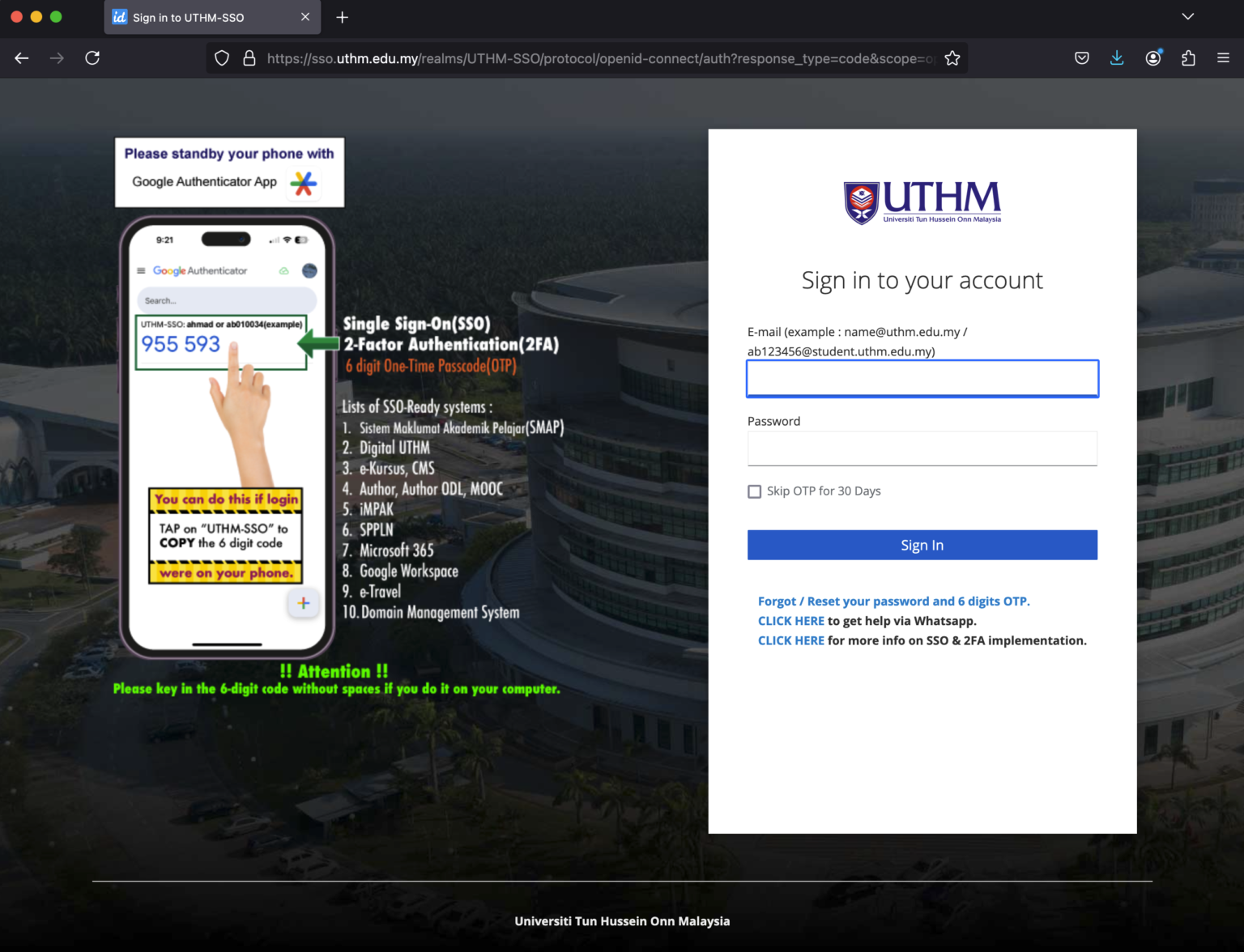Click the forward navigation arrow
1244x952 pixels.
pyautogui.click(x=55, y=57)
